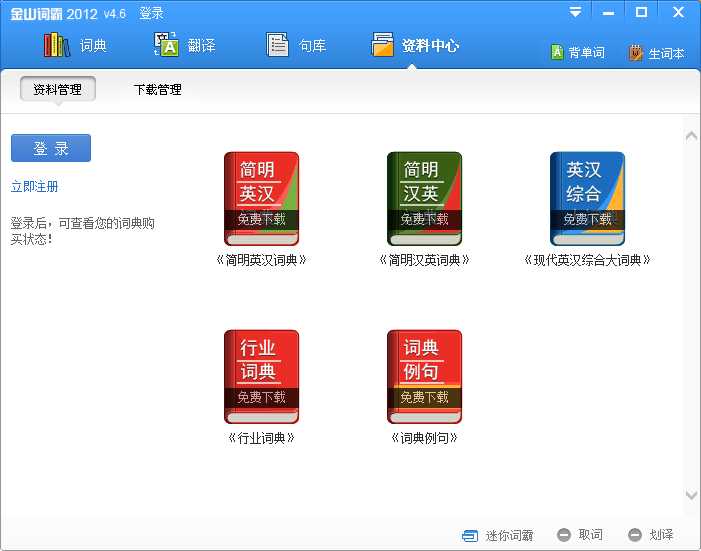Switch to the 资料管理 tab

[58, 89]
